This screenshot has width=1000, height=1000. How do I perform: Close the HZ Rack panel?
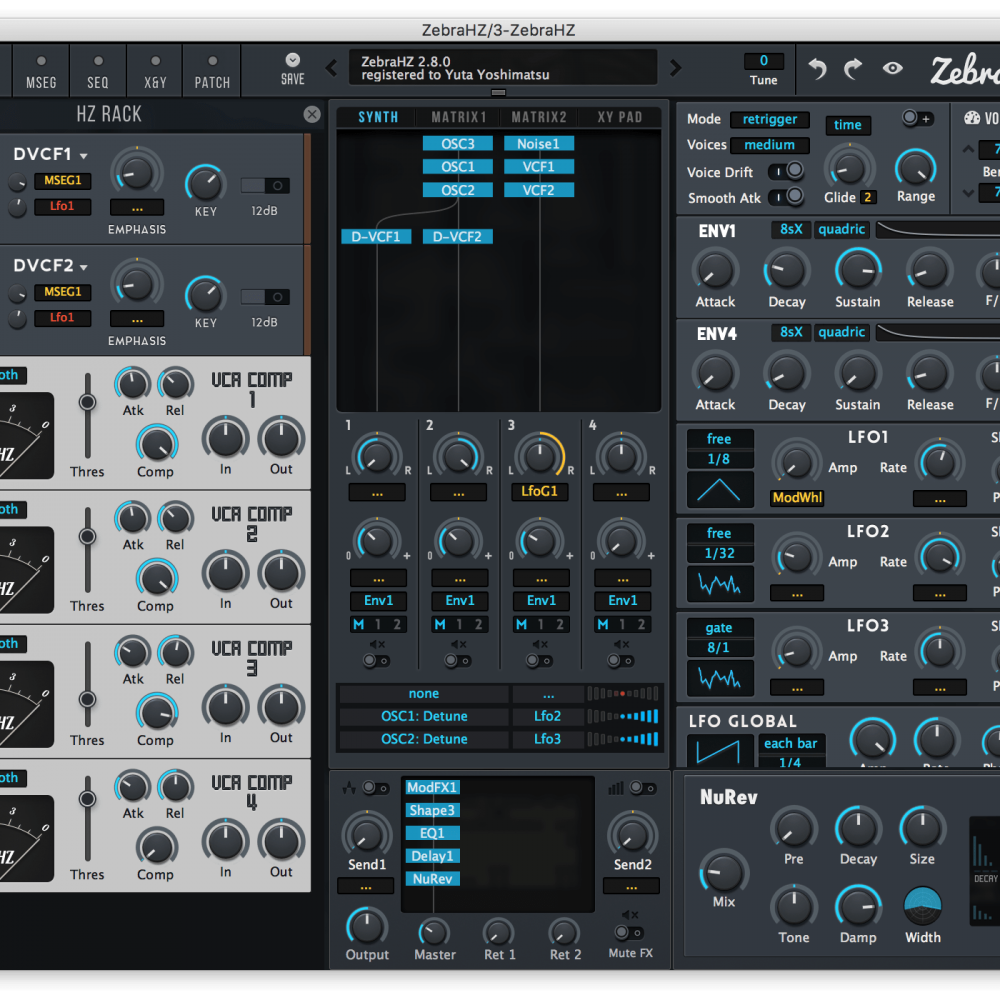312,115
